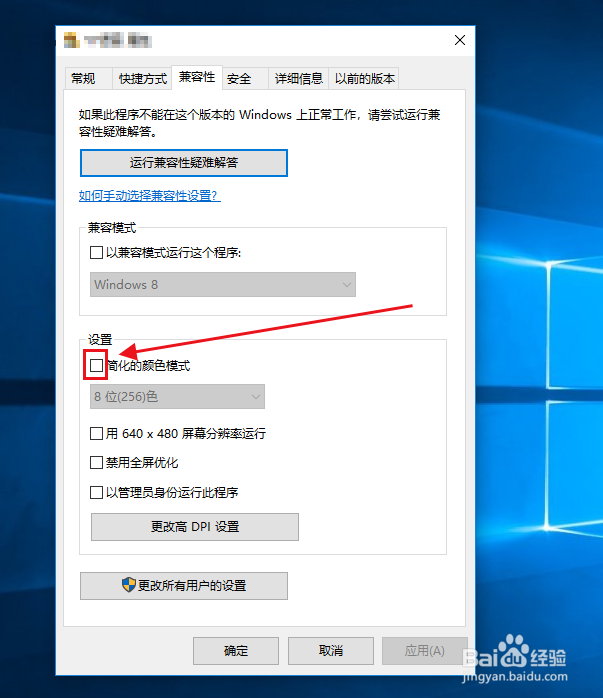
Task: Click 运行兼容性疑难解答 button
Action: tap(184, 163)
